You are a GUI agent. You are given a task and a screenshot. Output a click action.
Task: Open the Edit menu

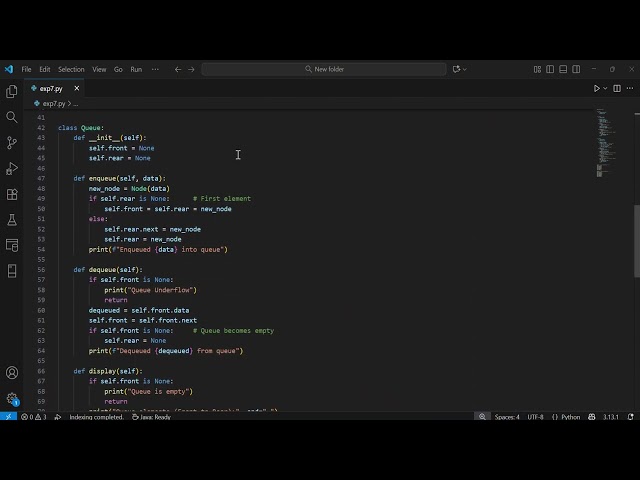pyautogui.click(x=45, y=69)
